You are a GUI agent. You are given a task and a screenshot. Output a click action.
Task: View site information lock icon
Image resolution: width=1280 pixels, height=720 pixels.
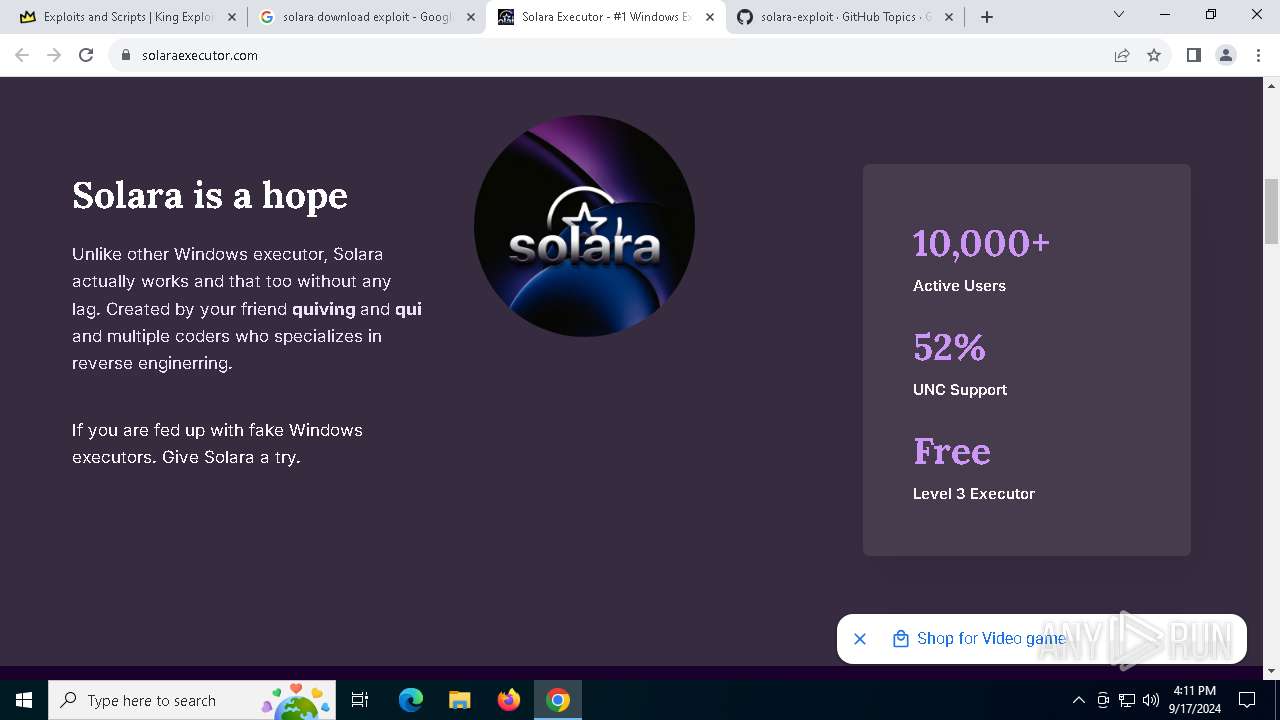click(x=126, y=55)
